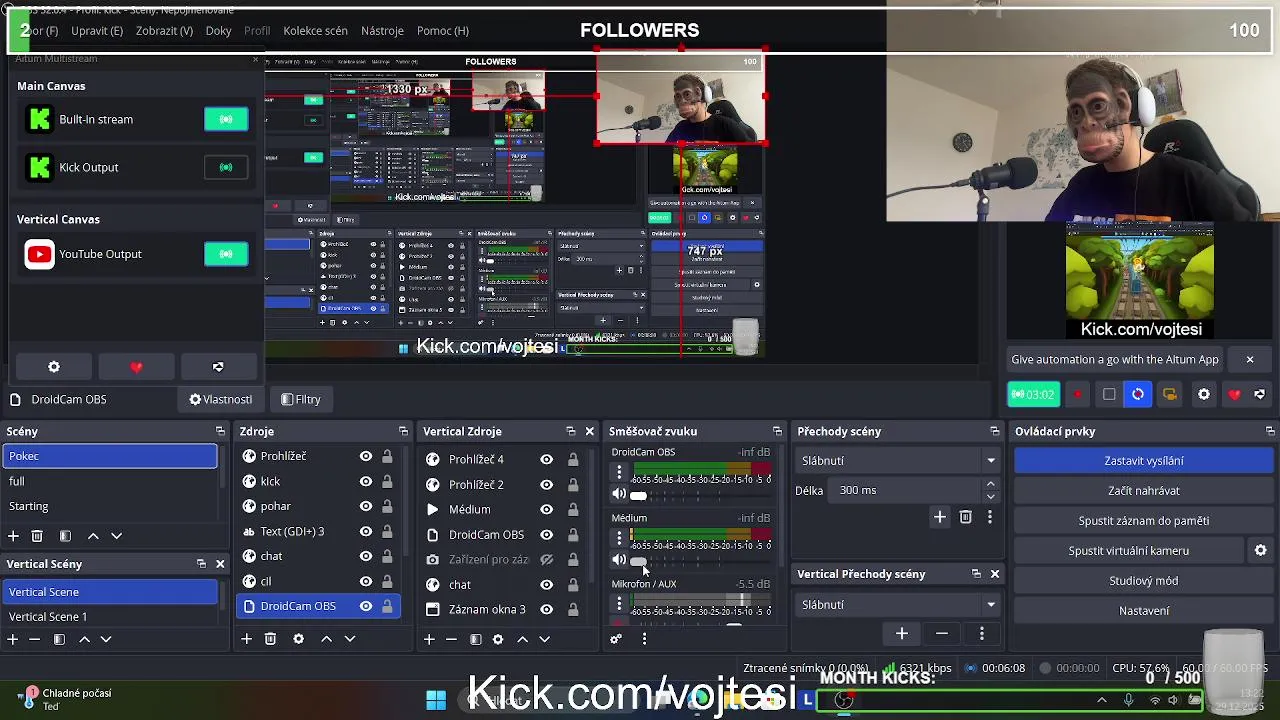Viewport: 1280px width, 720px height.
Task: Toggle Built-in stream output button
Action: pyautogui.click(x=226, y=119)
